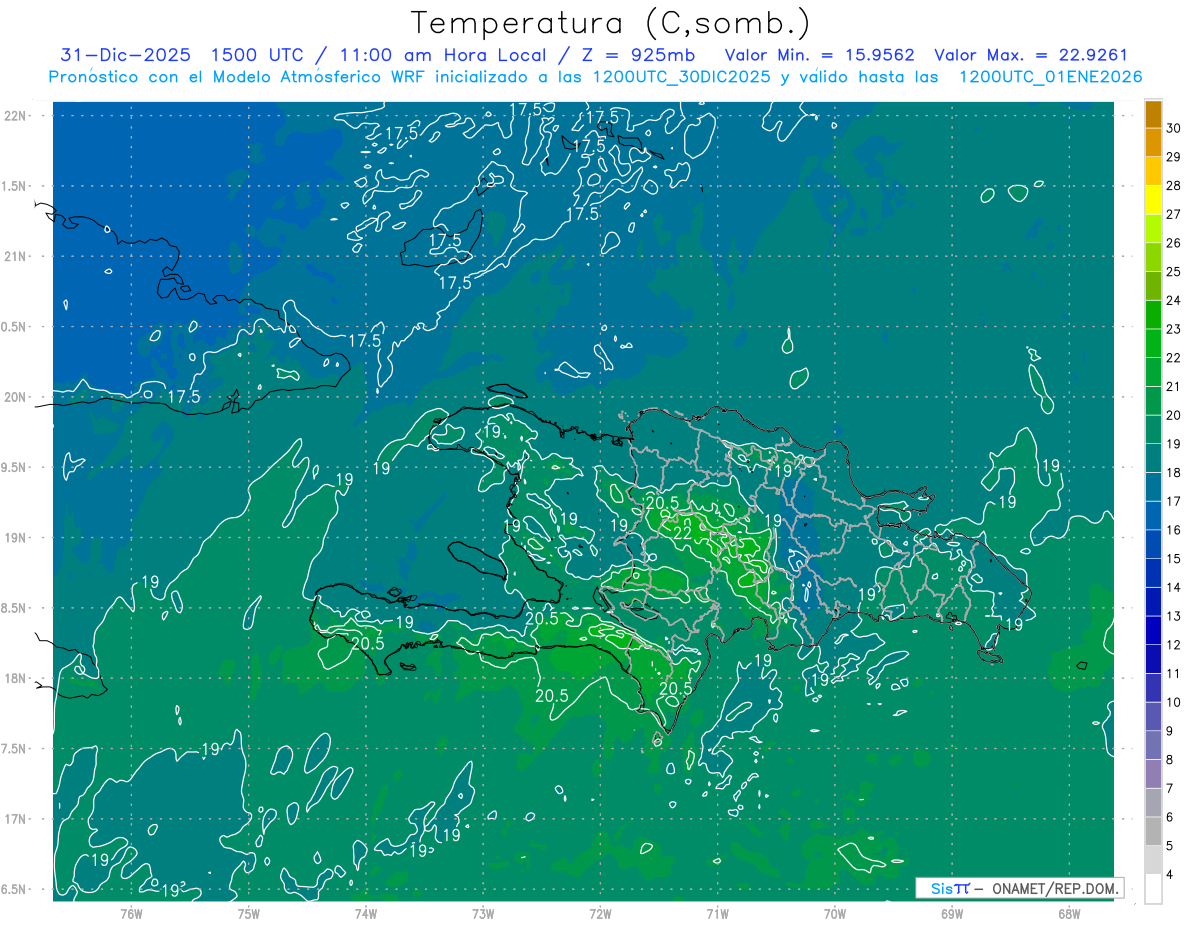Image resolution: width=1200 pixels, height=927 pixels.
Task: Click the '73W' longitude axis label
Action: click(x=483, y=913)
